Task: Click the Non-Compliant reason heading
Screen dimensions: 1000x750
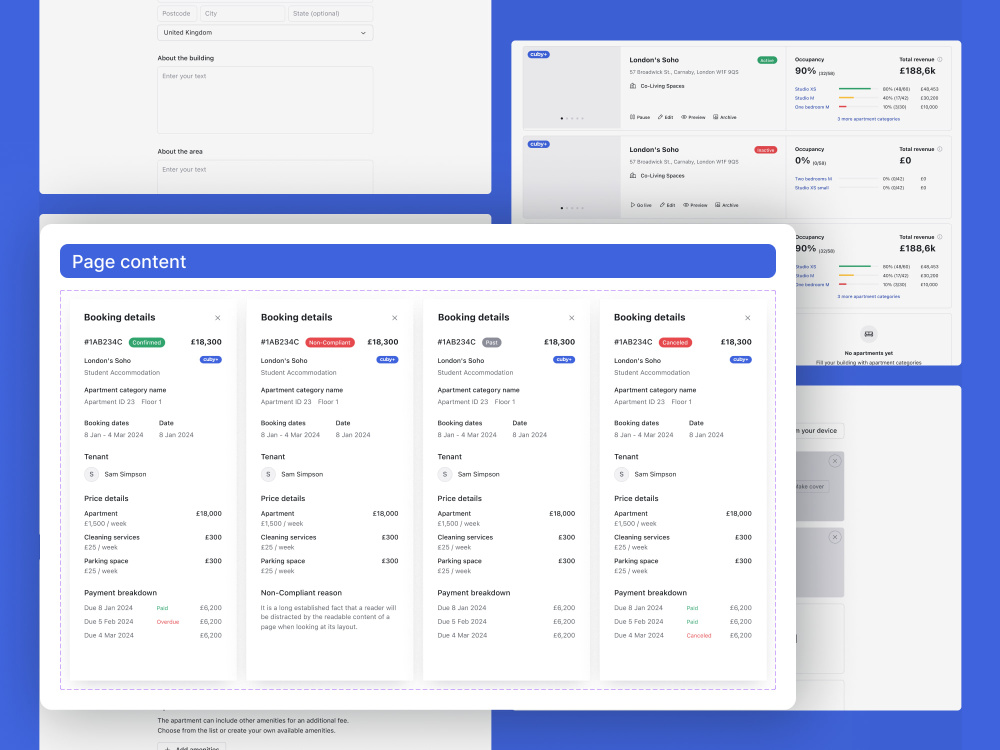Action: [x=301, y=593]
